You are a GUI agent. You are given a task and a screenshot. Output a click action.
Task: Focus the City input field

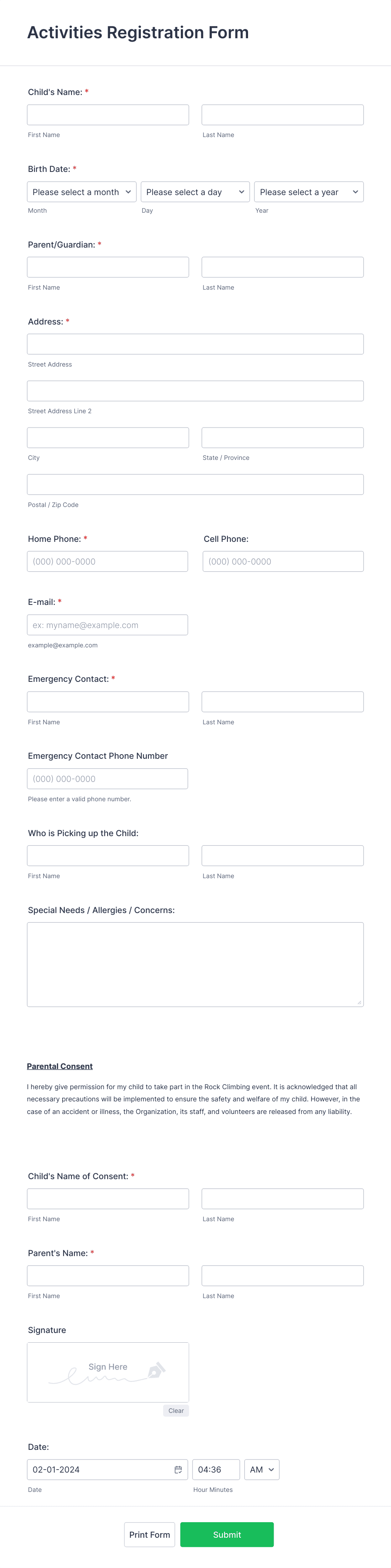pyautogui.click(x=108, y=437)
